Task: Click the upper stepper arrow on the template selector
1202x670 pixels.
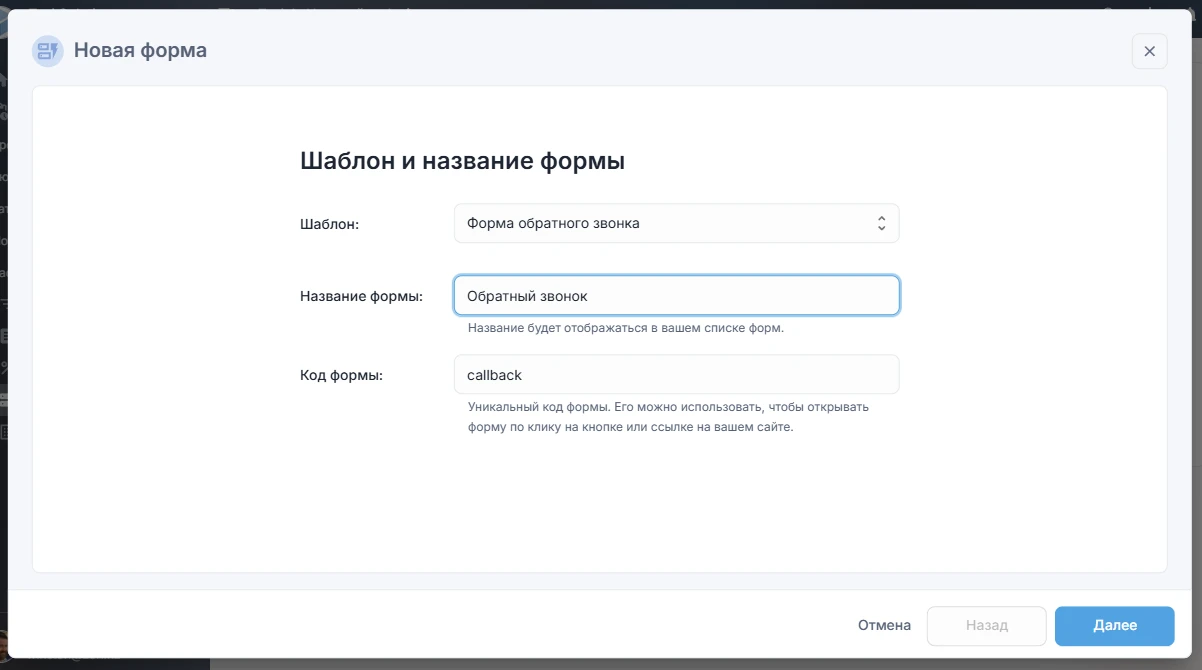Action: pos(881,218)
